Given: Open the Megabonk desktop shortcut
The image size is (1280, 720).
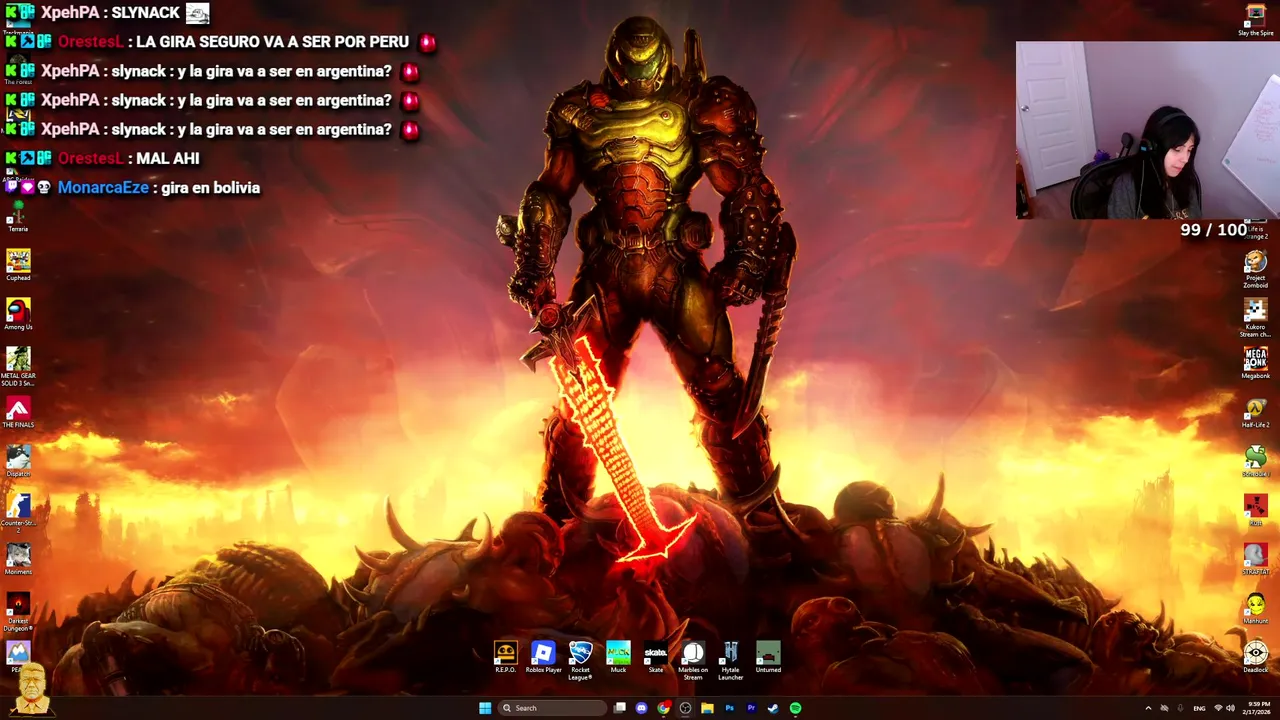Looking at the screenshot, I should pos(1255,363).
